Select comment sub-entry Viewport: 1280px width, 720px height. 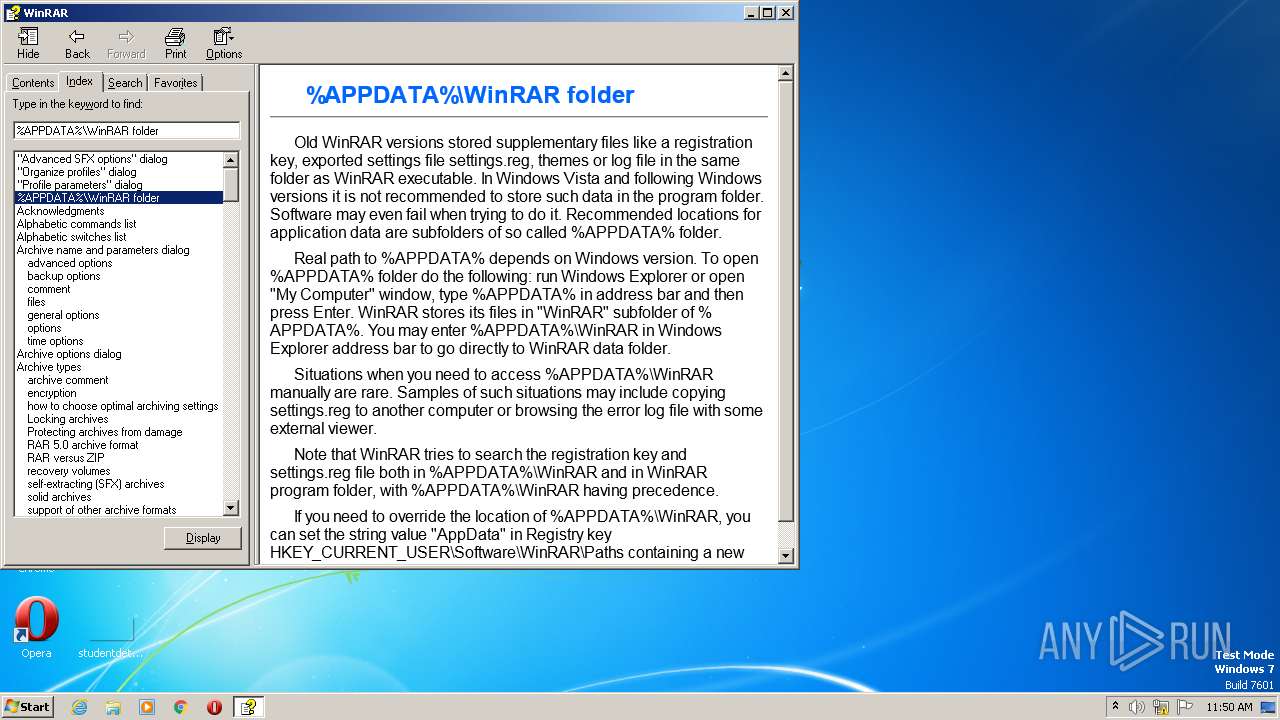tap(49, 289)
